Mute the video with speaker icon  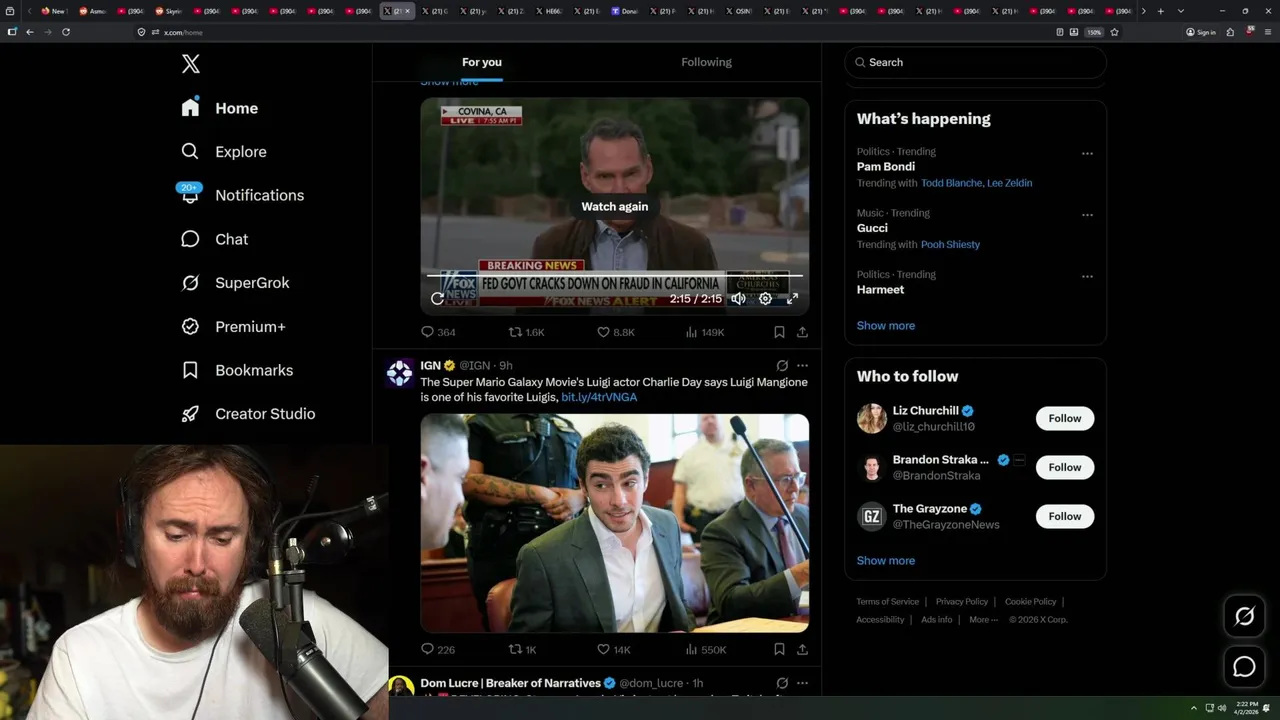point(738,298)
